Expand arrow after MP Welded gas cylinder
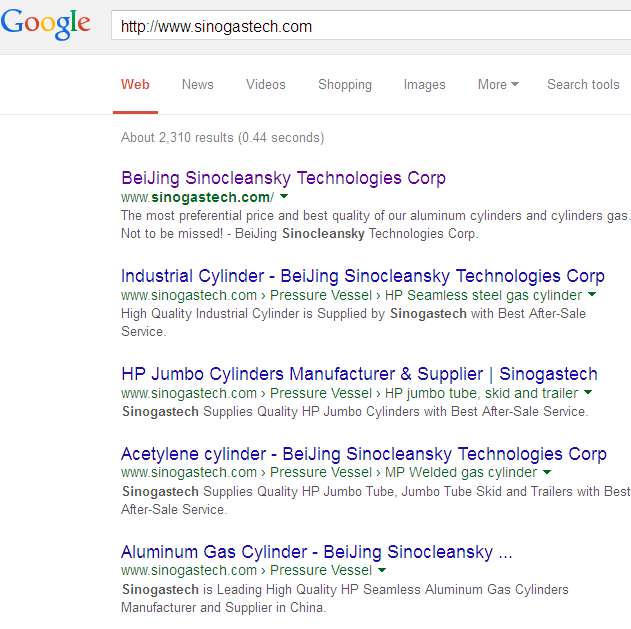 pyautogui.click(x=546, y=472)
